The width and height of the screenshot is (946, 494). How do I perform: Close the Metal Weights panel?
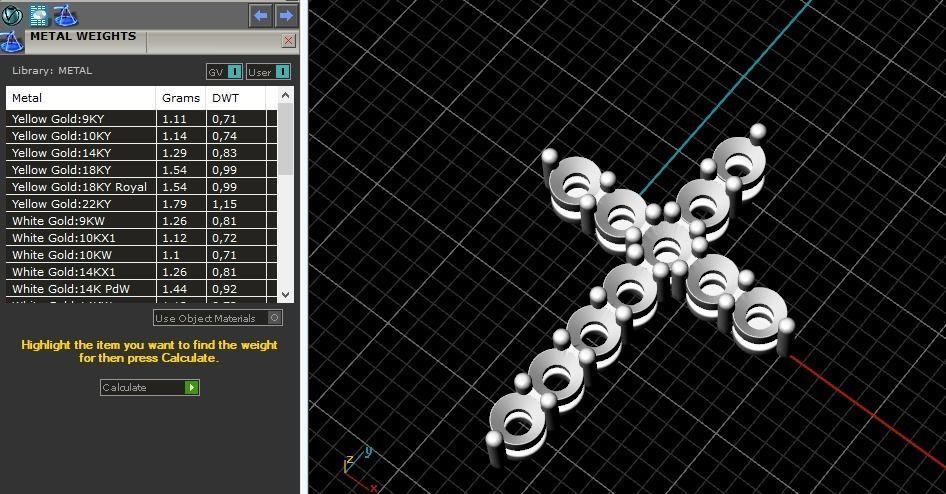(288, 40)
